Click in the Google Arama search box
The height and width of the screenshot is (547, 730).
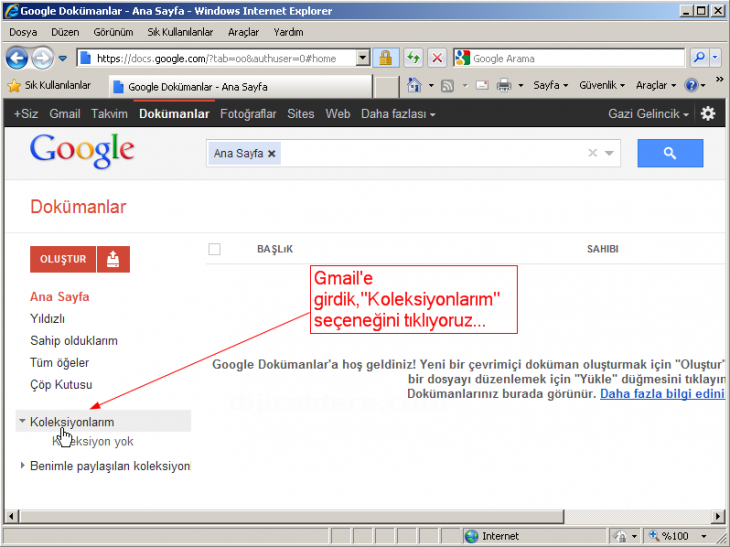coord(577,58)
